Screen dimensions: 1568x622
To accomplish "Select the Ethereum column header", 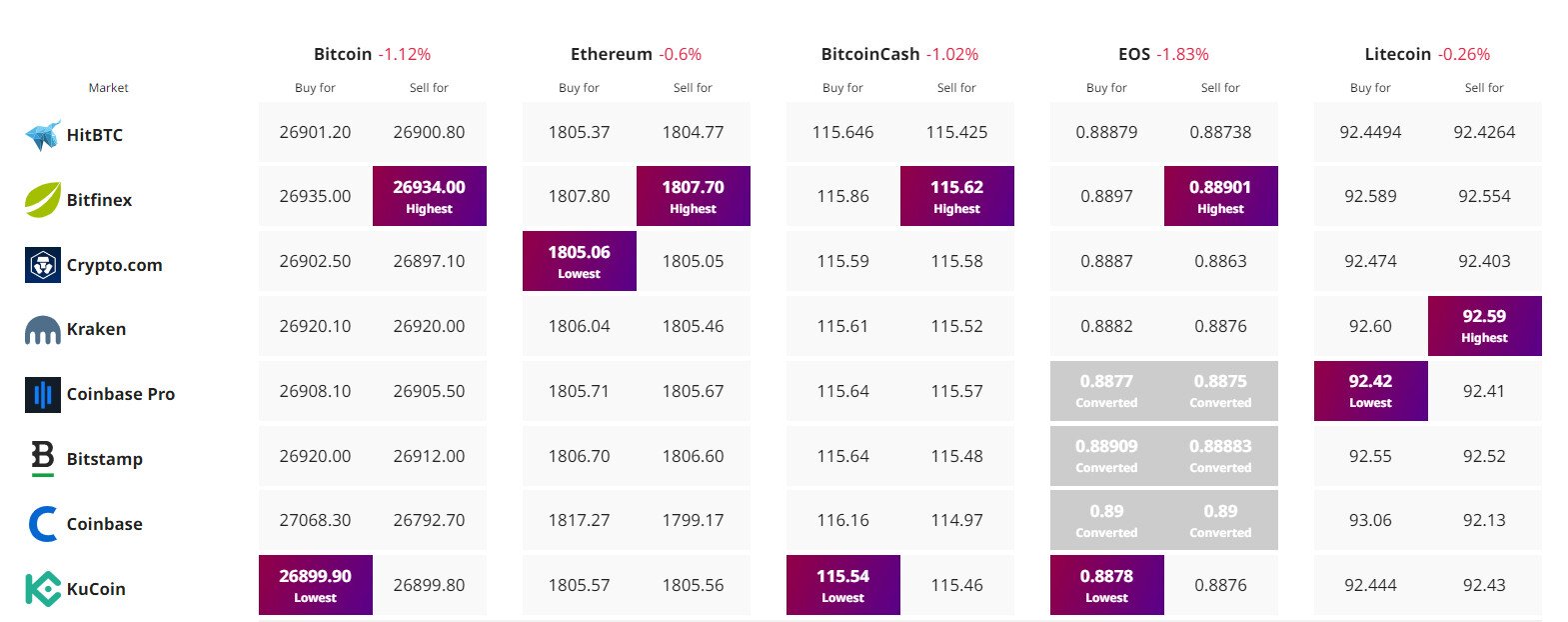I will point(636,54).
